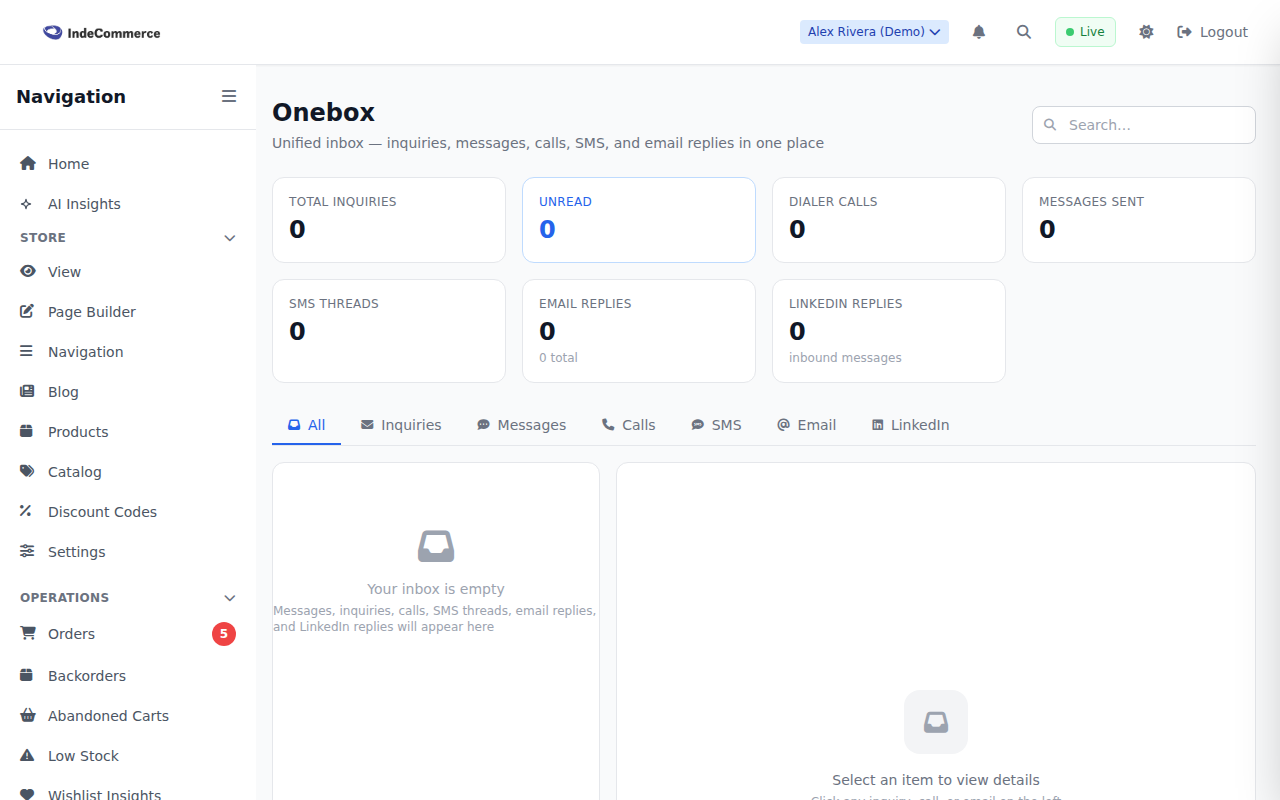Click the details pane inbox icon
Screen dimensions: 1280x800
(x=936, y=722)
